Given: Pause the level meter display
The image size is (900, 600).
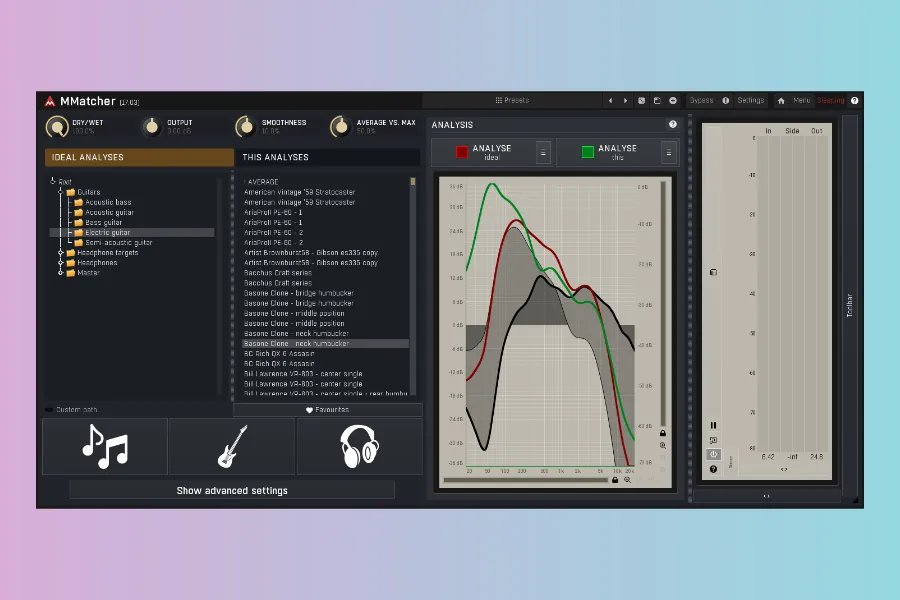Looking at the screenshot, I should (713, 425).
